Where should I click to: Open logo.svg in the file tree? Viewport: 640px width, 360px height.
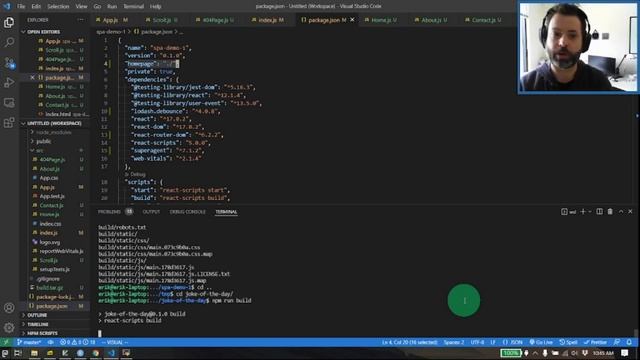click(50, 242)
